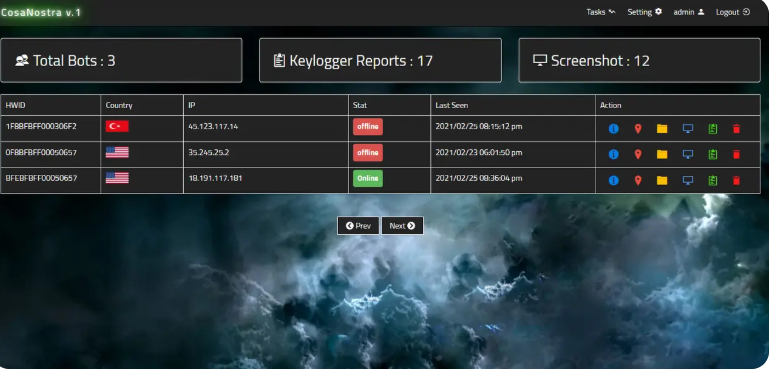Click timestamp 2021/02/25 08:15:12 pm
Screen dimensions: 774x380
[x=479, y=126]
